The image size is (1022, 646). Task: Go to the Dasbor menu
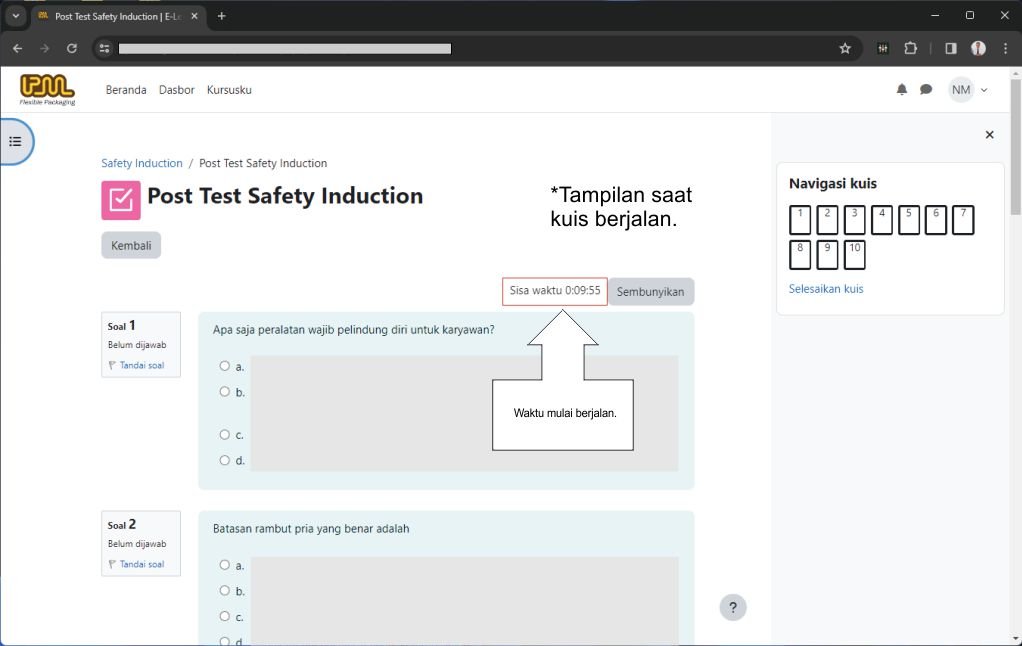[x=176, y=90]
